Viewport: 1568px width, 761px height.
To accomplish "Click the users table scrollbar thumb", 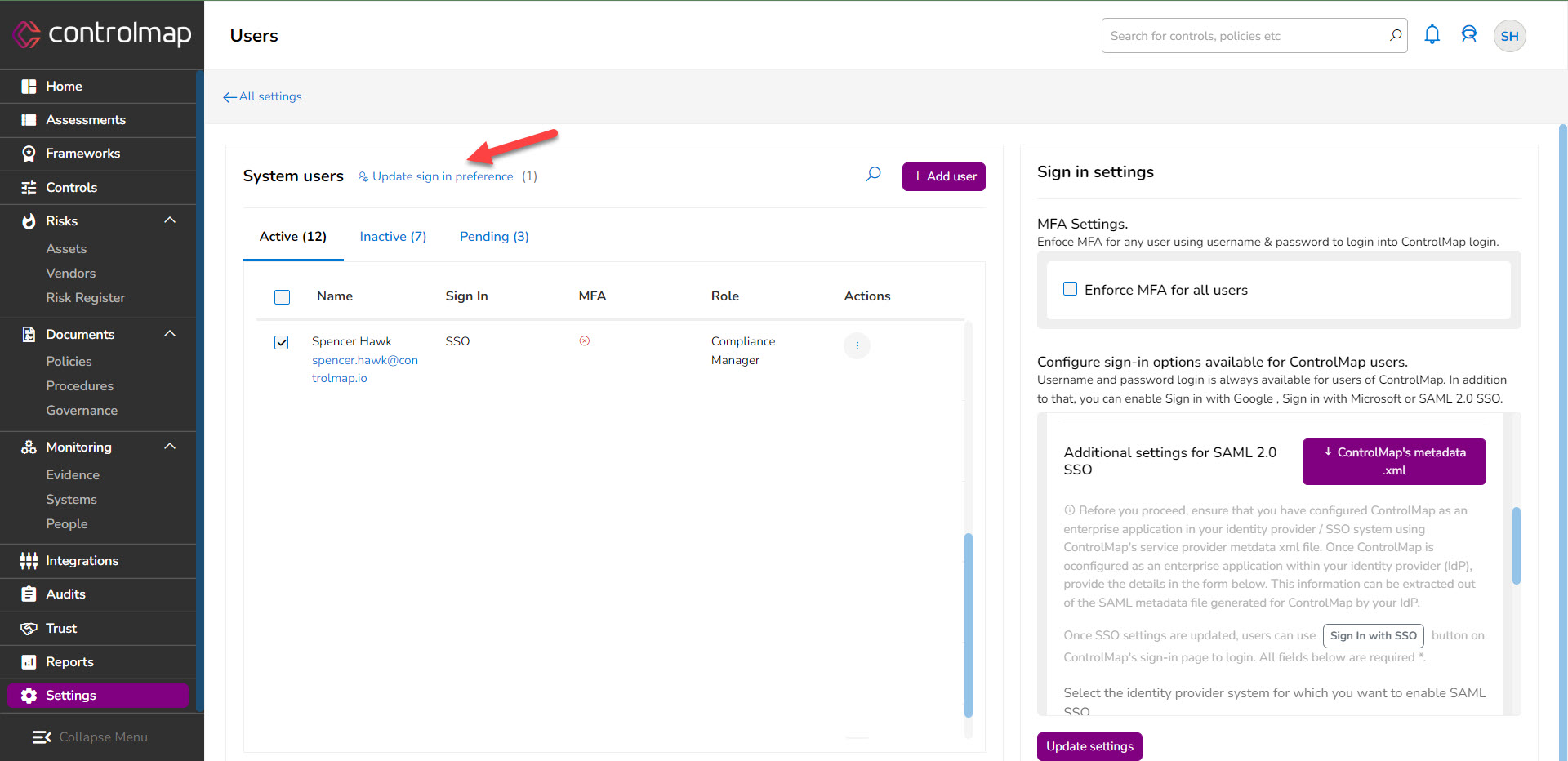I will (x=969, y=625).
